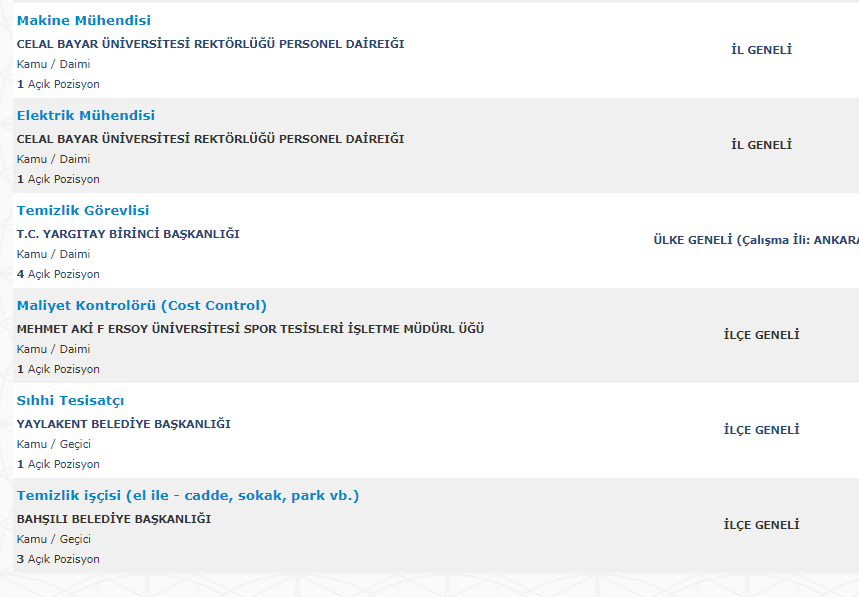Screen dimensions: 859x597
Task: Click Mehmet Akif Ersoy Üniversitesi employer name
Action: 250,329
